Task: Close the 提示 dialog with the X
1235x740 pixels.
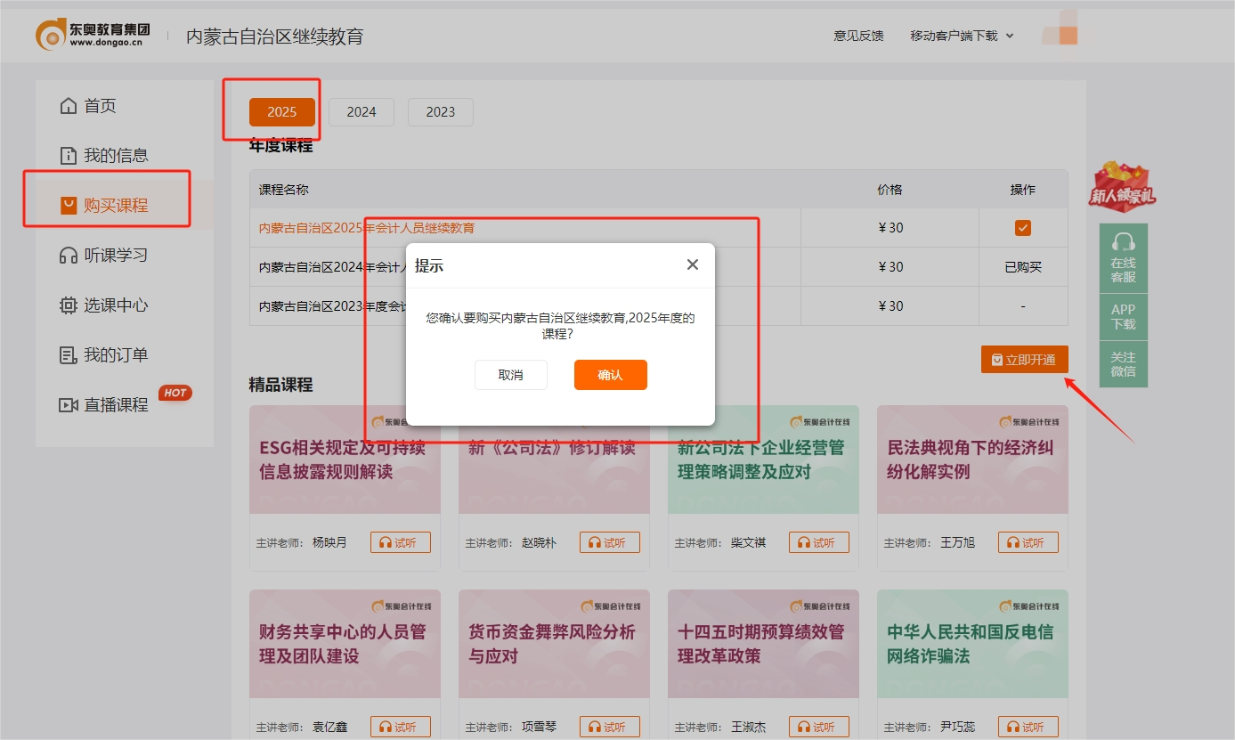Action: coord(692,264)
